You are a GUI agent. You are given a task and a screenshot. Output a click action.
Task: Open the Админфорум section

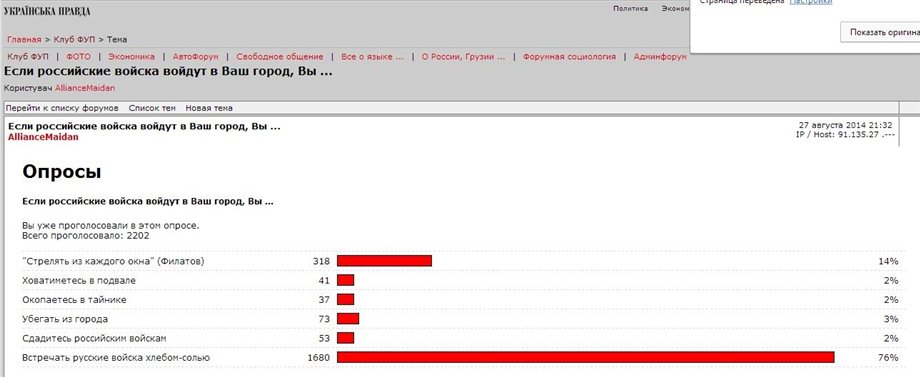pos(660,57)
